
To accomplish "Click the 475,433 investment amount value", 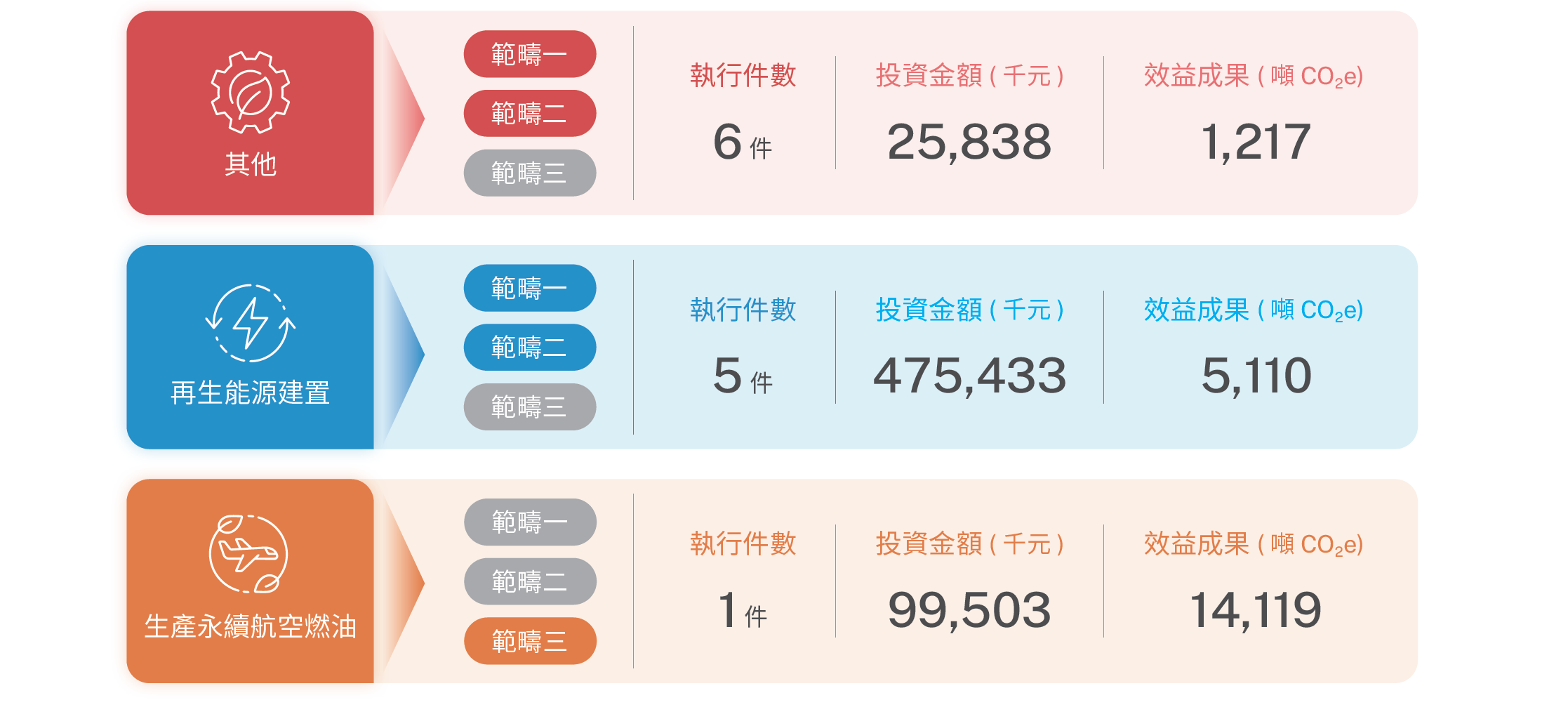I will click(969, 376).
